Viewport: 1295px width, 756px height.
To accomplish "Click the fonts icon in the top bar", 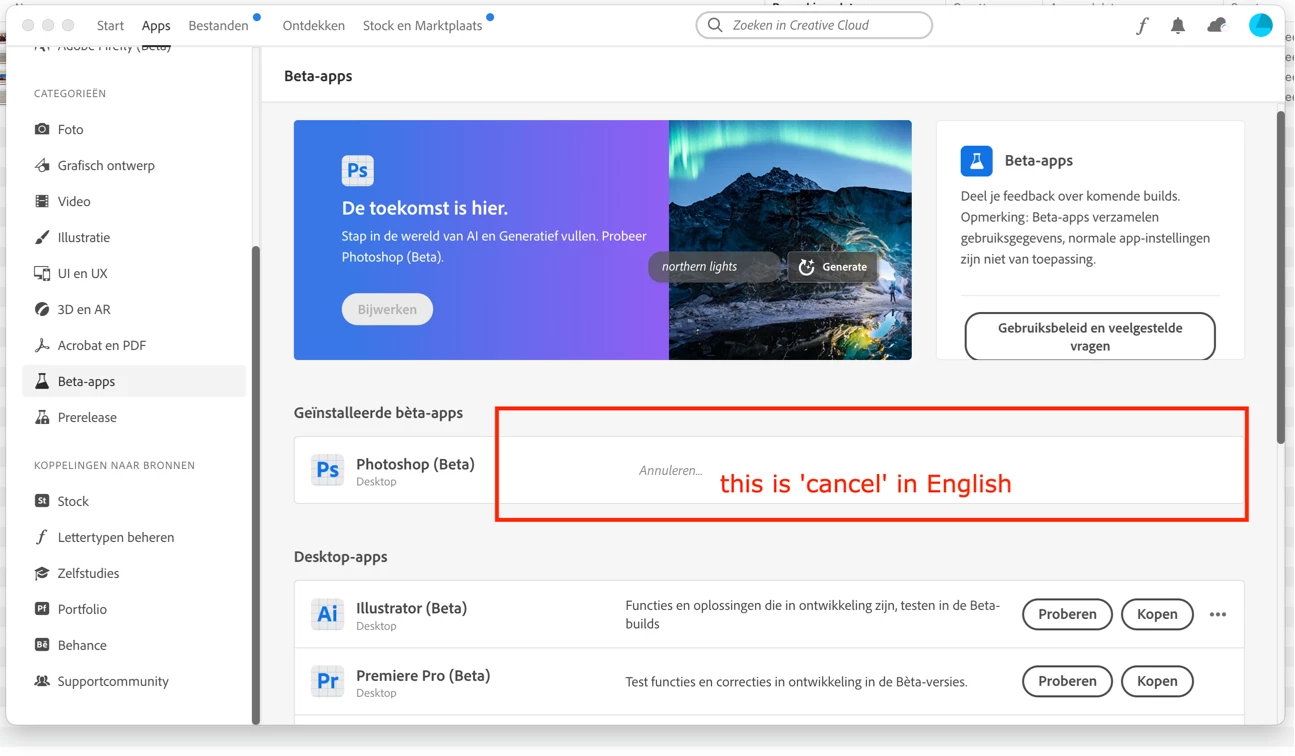I will pos(1142,26).
